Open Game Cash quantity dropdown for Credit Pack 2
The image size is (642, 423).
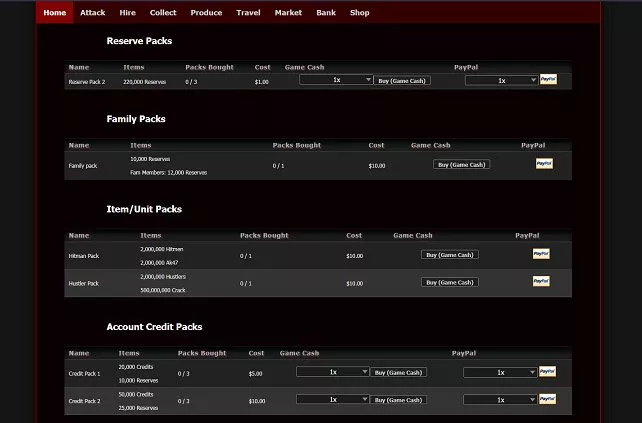pos(333,399)
